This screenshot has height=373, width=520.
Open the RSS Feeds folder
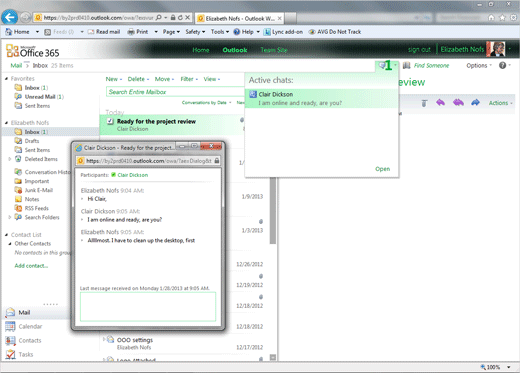click(37, 208)
